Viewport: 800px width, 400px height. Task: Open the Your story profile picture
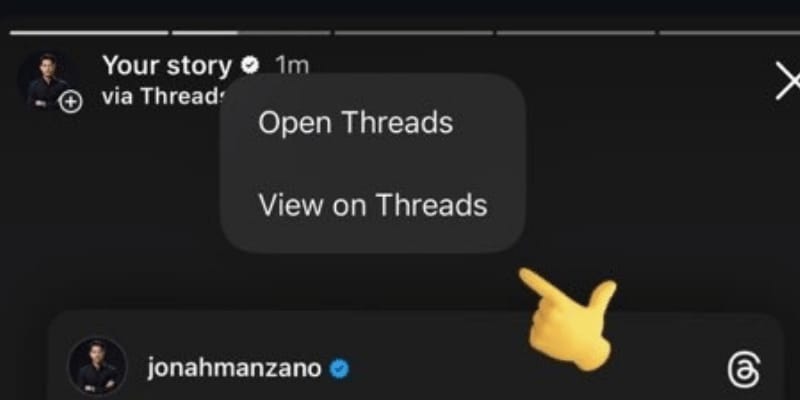coord(47,80)
